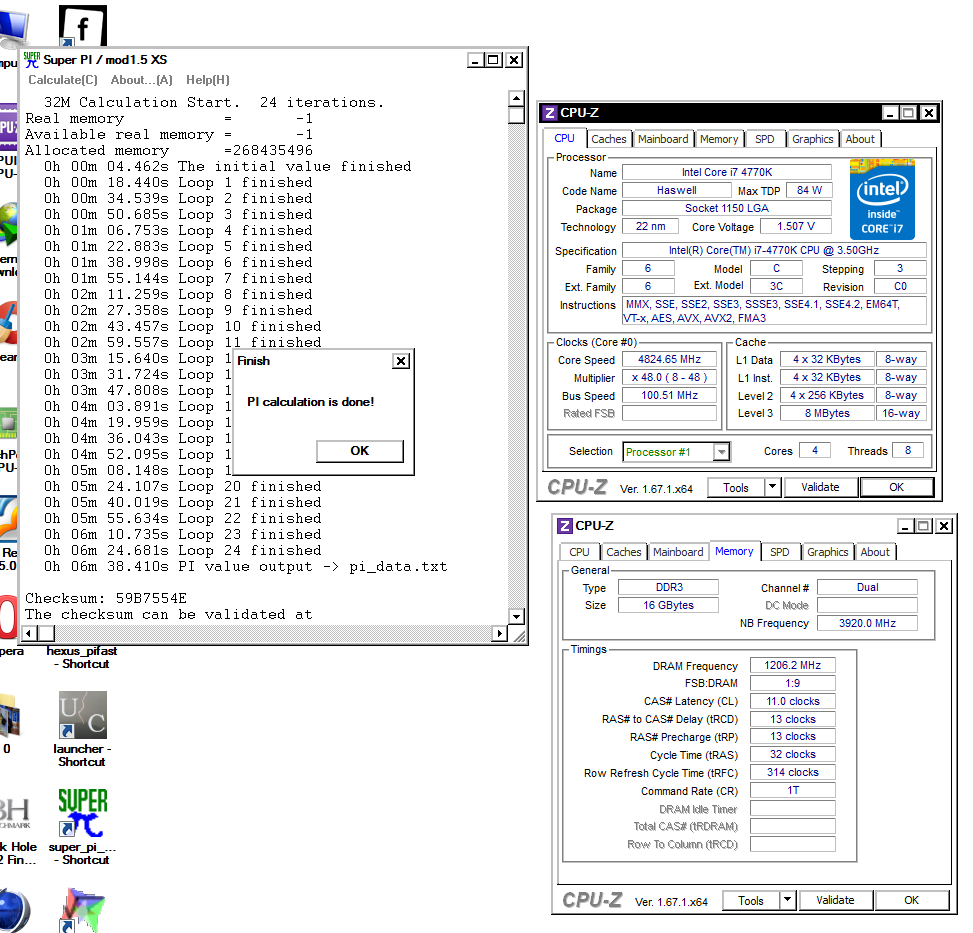973x933 pixels.
Task: Click Validate in lower CPU-Z window
Action: [x=835, y=901]
